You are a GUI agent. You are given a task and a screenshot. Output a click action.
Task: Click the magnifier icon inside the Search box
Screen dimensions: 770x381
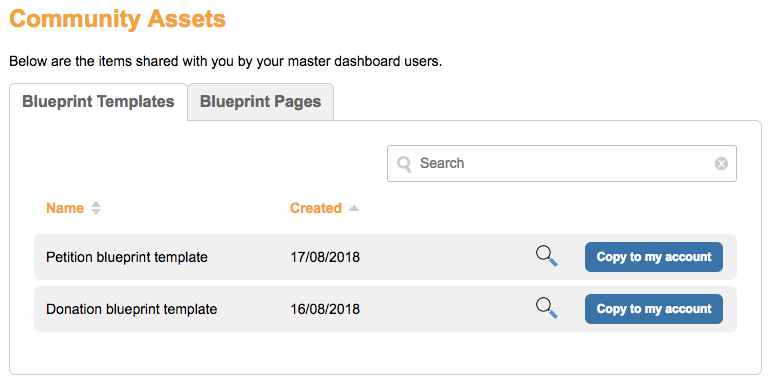pyautogui.click(x=404, y=164)
